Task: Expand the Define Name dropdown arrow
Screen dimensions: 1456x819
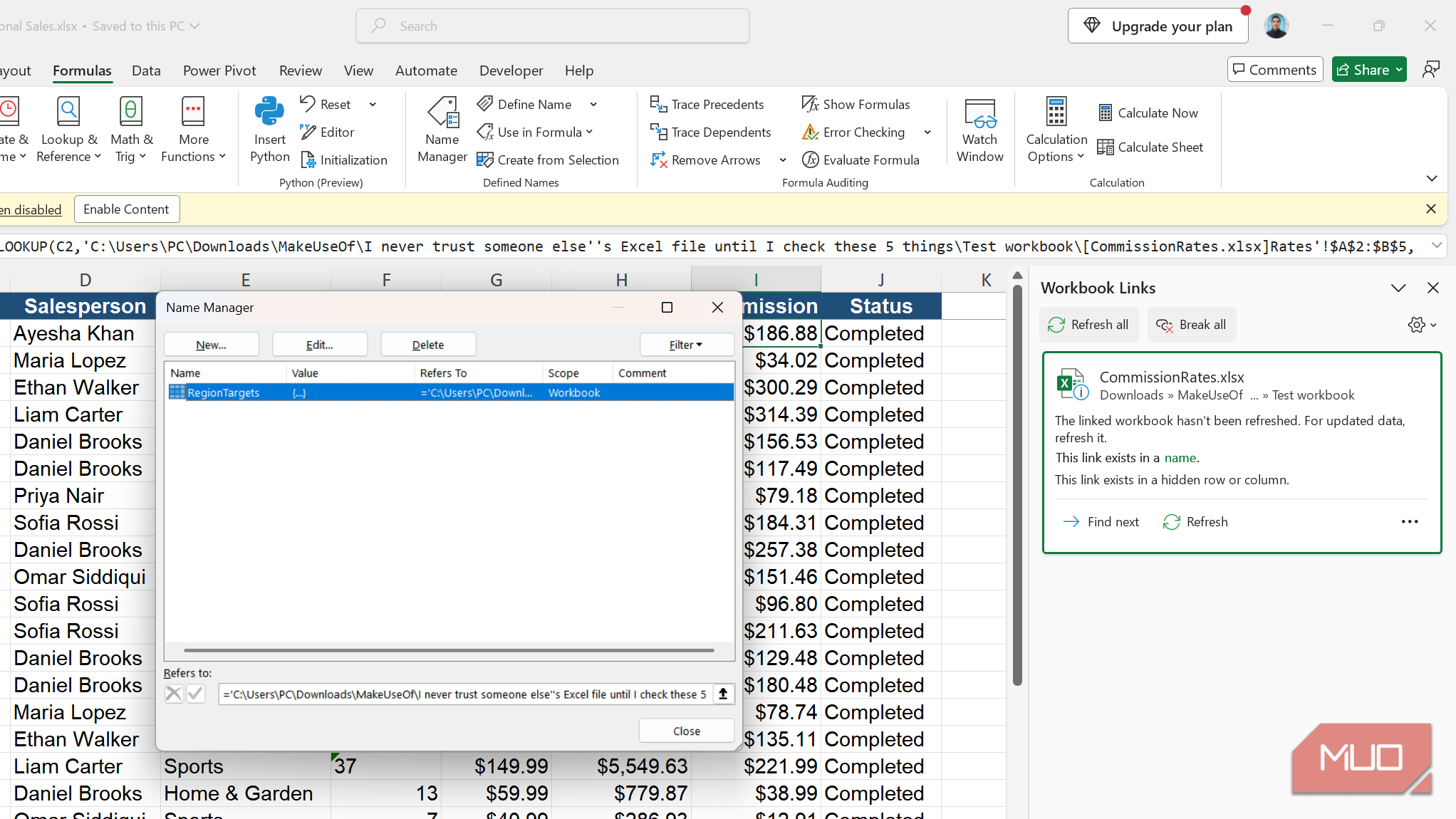Action: pyautogui.click(x=593, y=105)
